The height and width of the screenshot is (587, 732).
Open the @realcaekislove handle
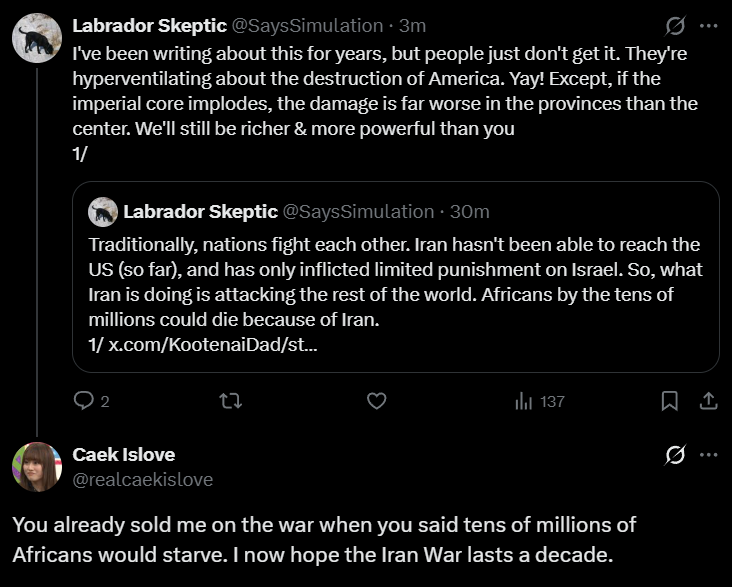click(x=142, y=479)
